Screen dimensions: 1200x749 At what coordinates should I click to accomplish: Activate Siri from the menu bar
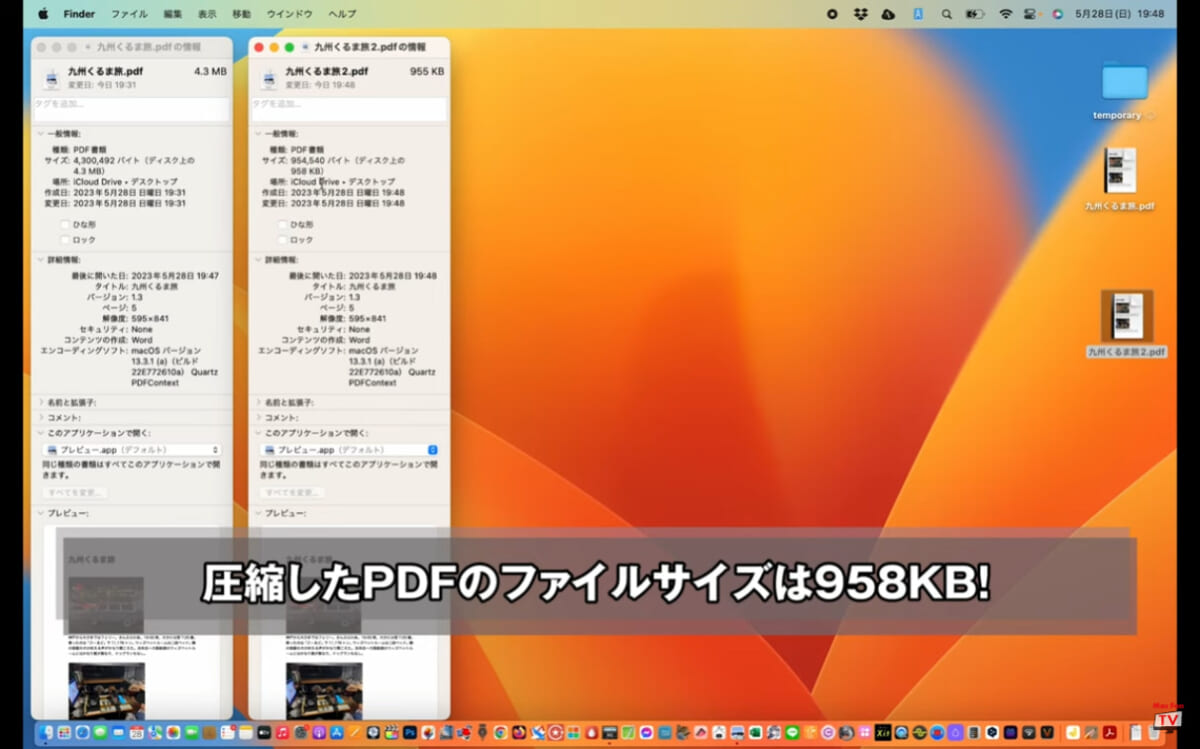point(1057,14)
